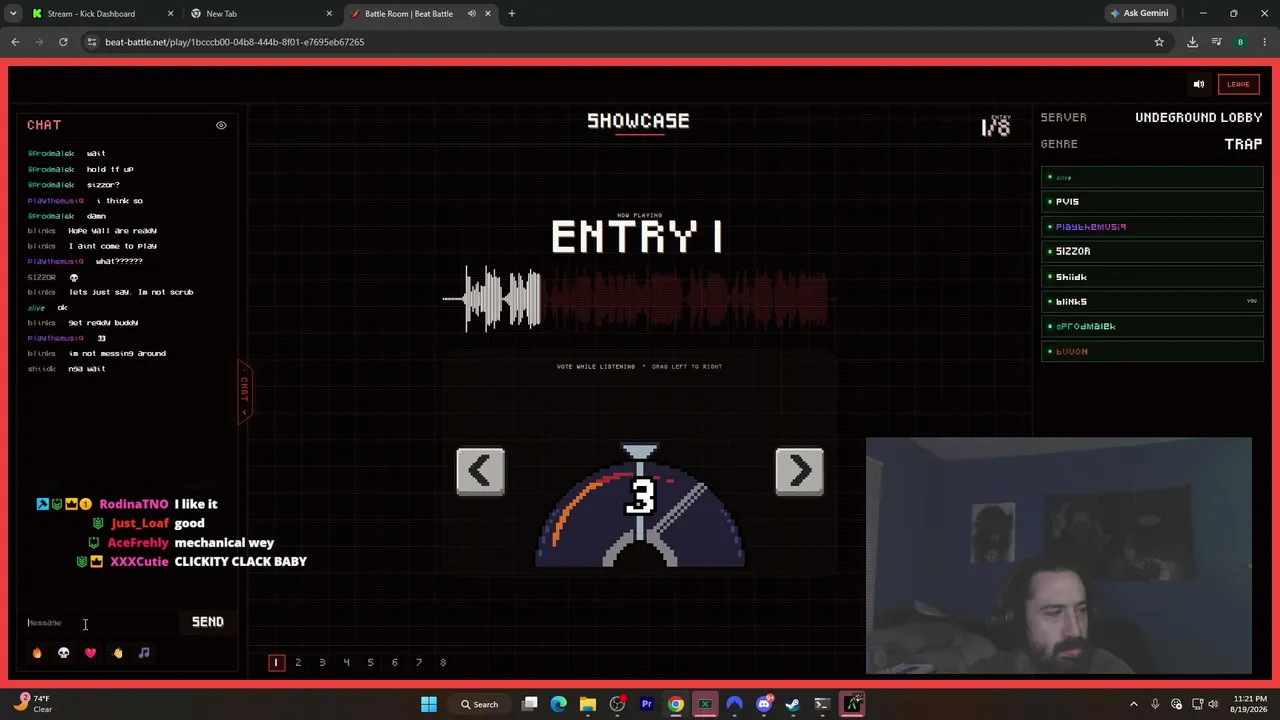1280x720 pixels.
Task: Select player PlayTheMusiq in the lobby list
Action: tap(1152, 227)
